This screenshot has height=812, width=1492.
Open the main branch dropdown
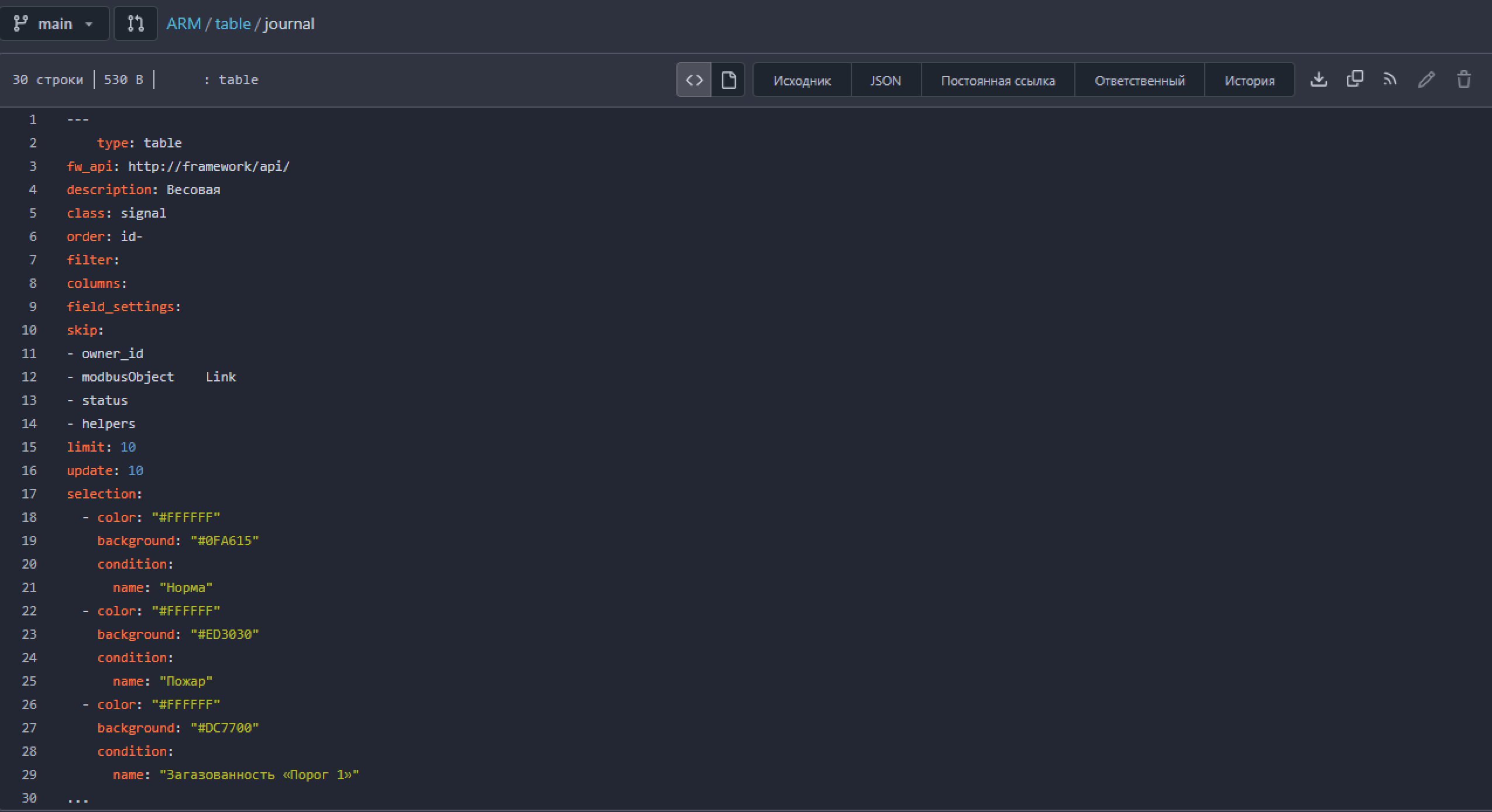coord(54,23)
